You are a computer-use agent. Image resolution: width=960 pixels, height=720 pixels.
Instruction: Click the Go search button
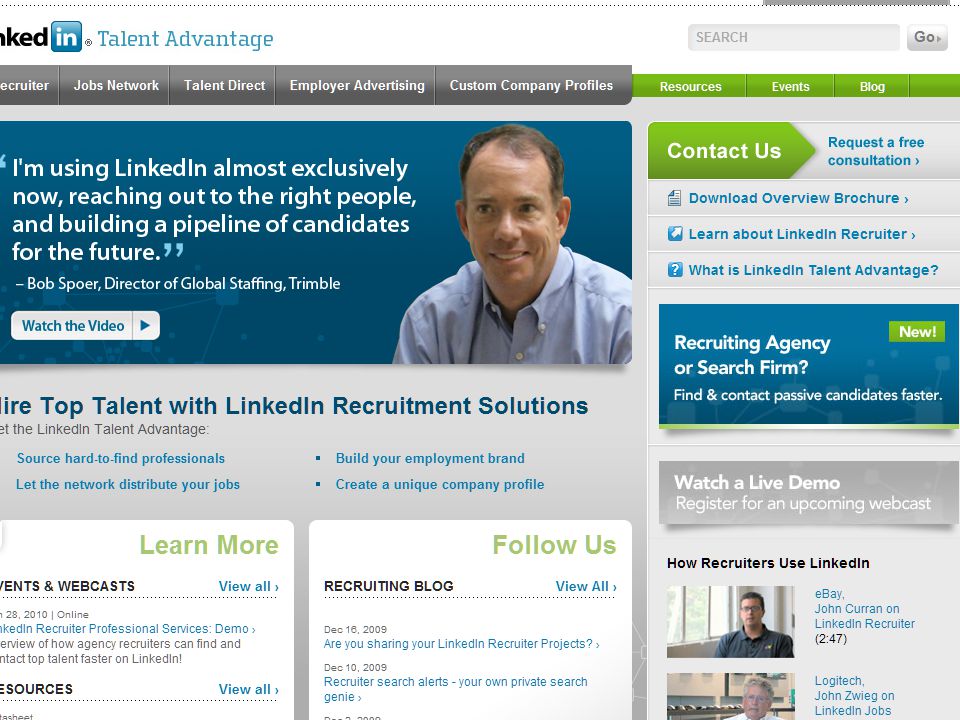coord(927,37)
